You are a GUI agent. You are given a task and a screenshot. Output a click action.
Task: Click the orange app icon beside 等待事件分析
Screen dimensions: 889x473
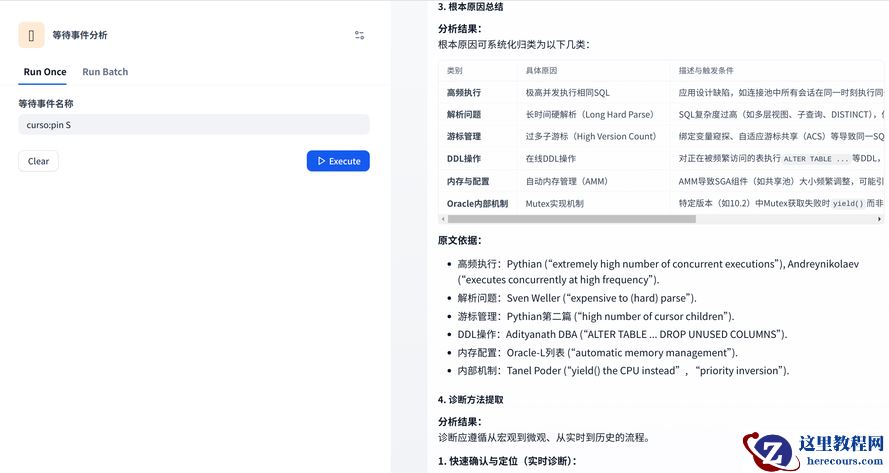pyautogui.click(x=31, y=35)
